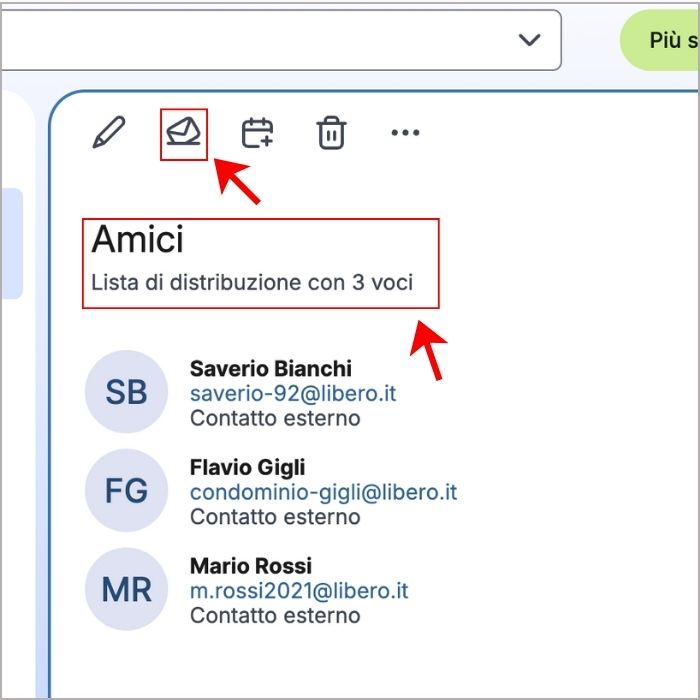Delete the list with trash icon

click(x=331, y=133)
